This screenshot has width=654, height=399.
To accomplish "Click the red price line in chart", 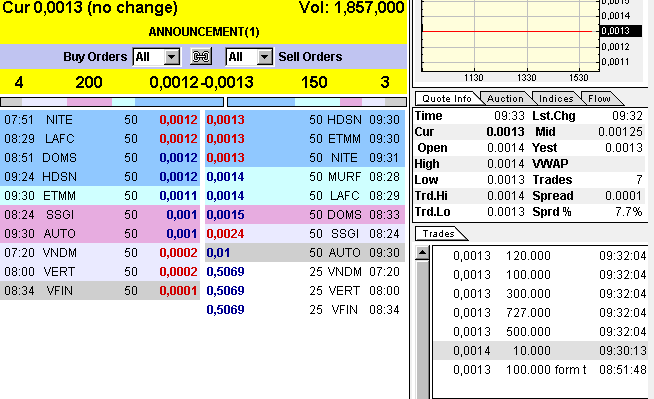I will point(508,31).
